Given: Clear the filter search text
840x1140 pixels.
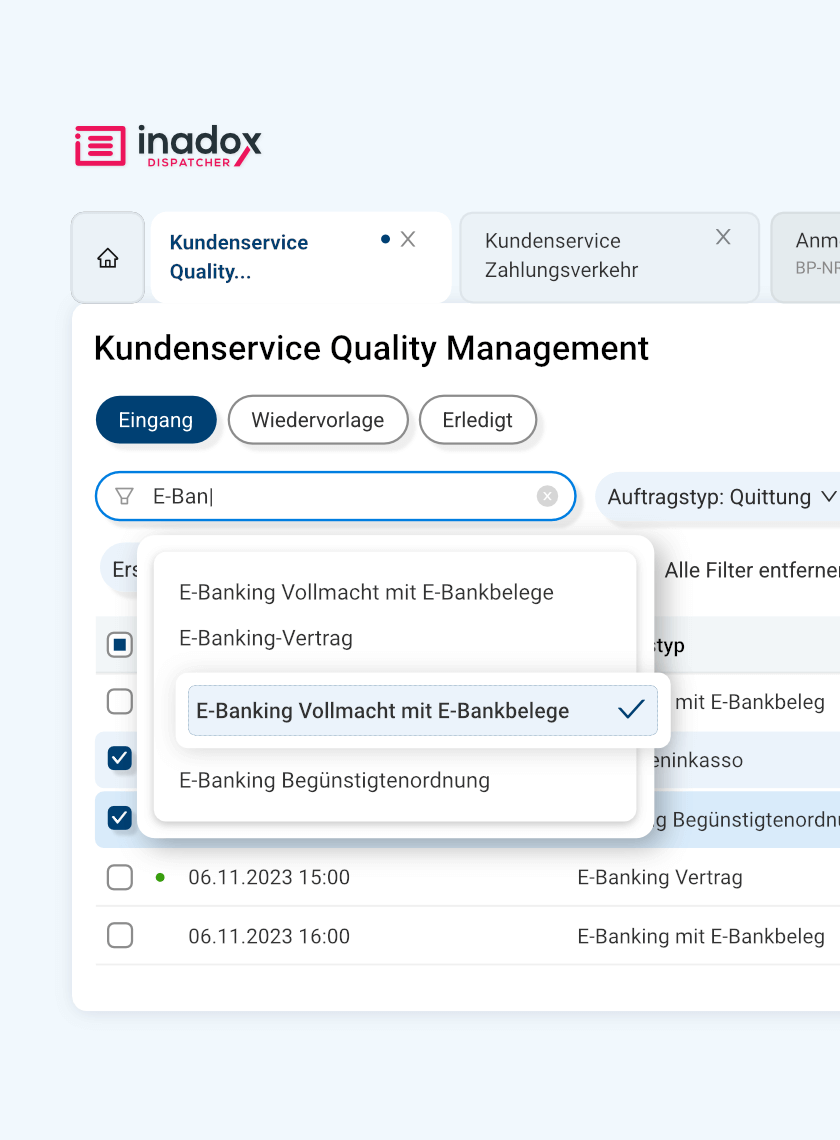Looking at the screenshot, I should (547, 496).
